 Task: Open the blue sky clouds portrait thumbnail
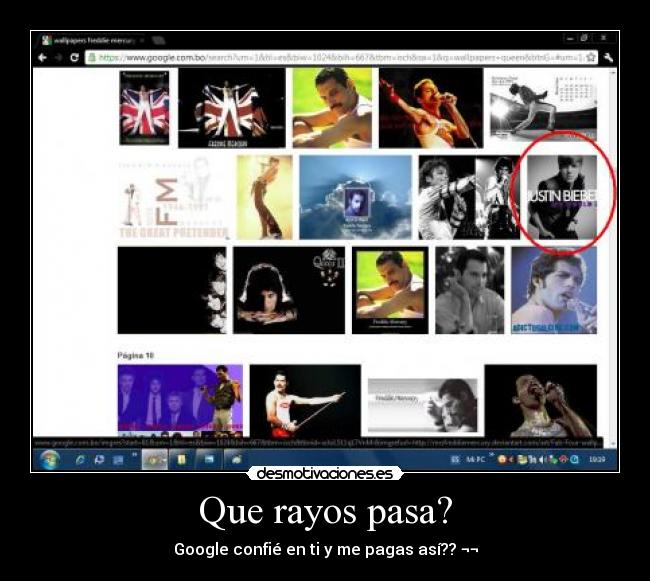pyautogui.click(x=355, y=197)
